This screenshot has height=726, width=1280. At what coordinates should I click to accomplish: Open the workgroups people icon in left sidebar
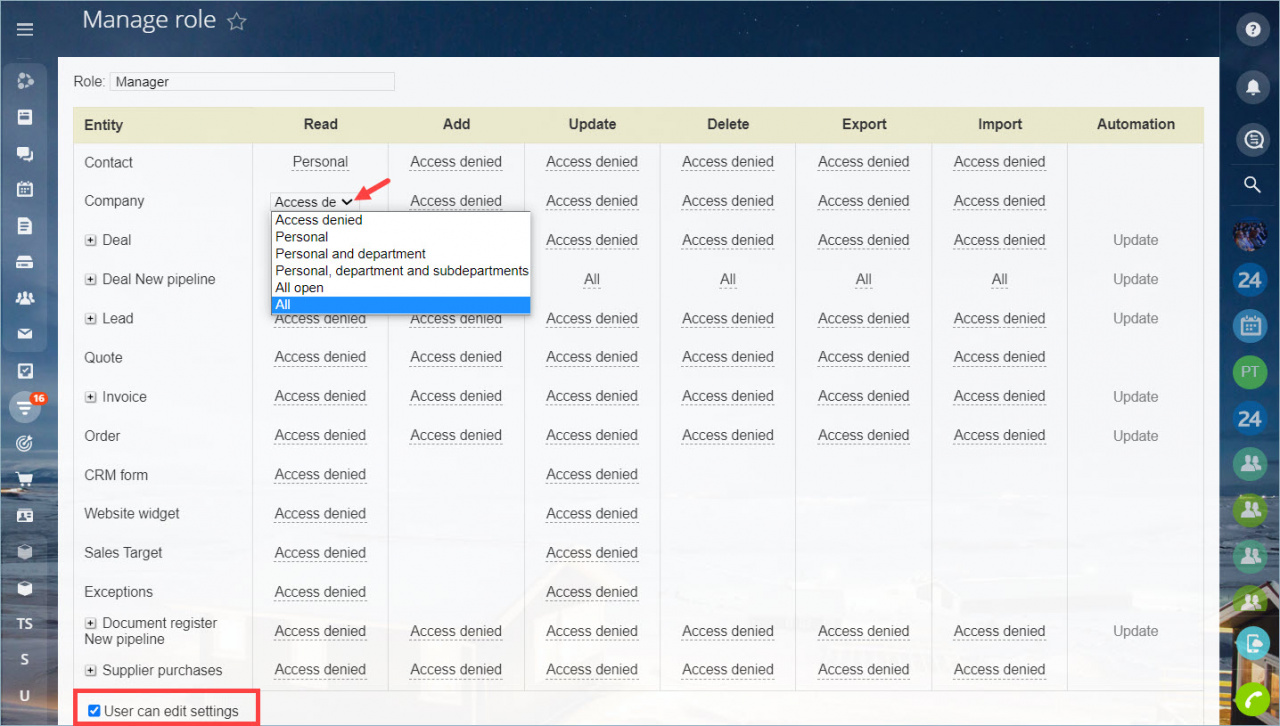[x=25, y=298]
